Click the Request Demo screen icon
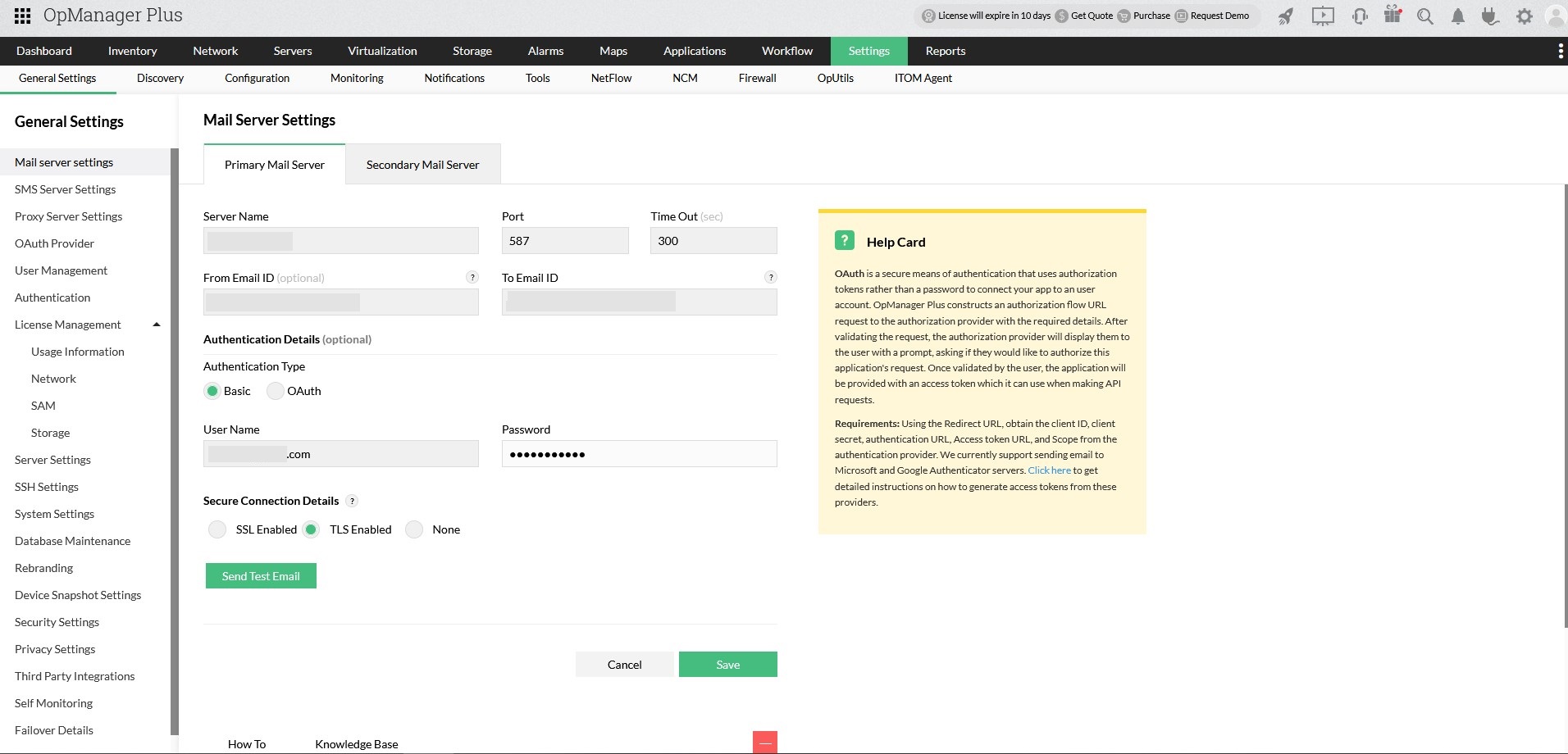1568x754 pixels. click(1181, 16)
